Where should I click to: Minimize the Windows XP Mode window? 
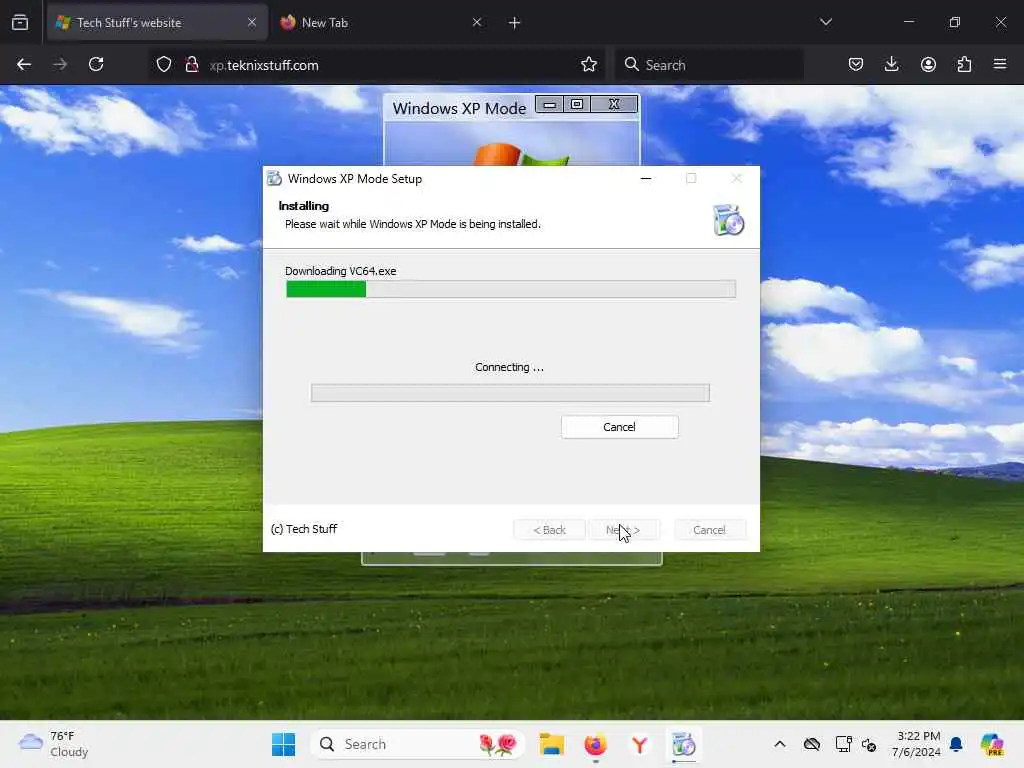click(550, 104)
